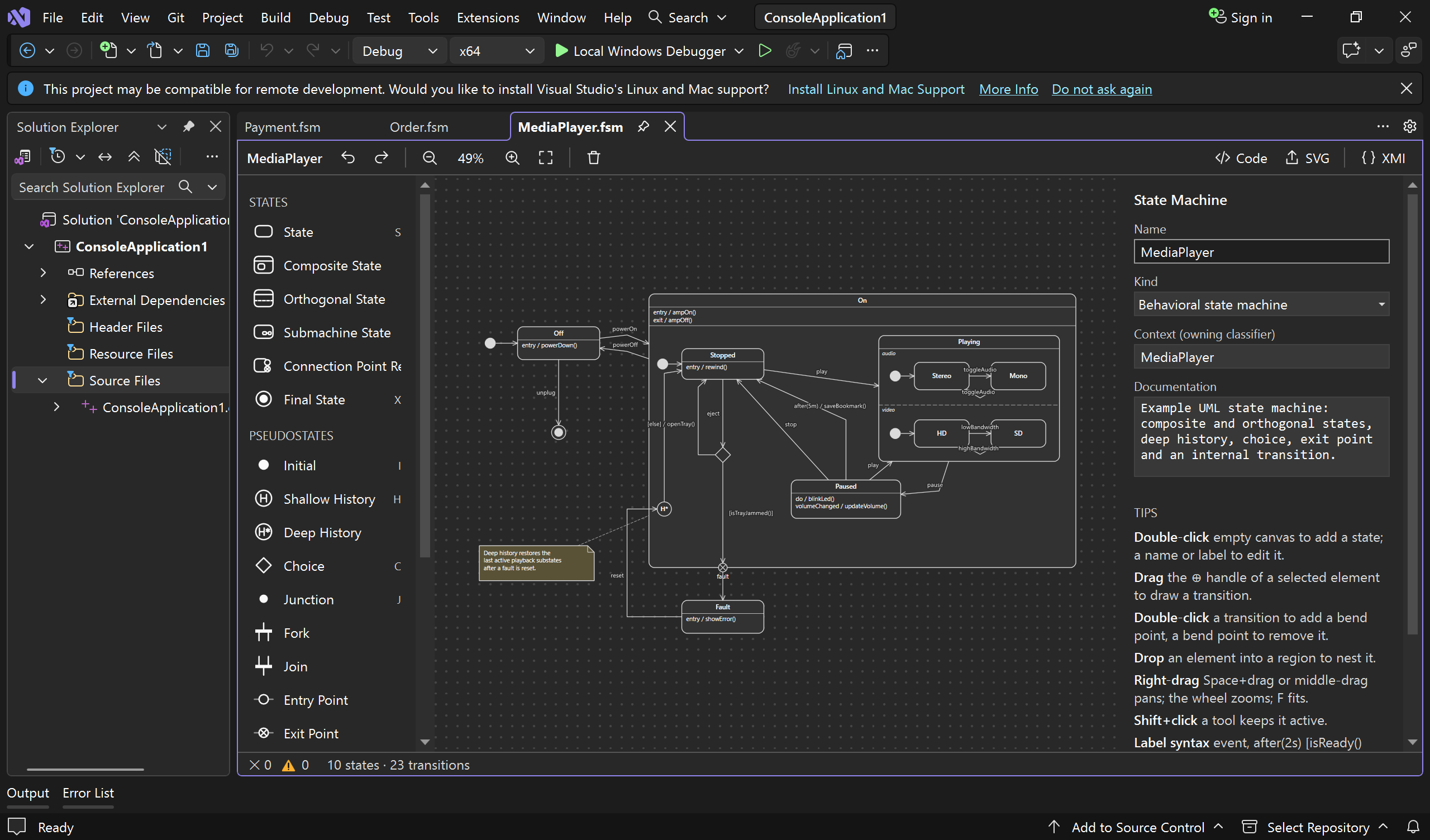Image resolution: width=1430 pixels, height=840 pixels.
Task: Choose the Exit Point tool
Action: click(326, 733)
